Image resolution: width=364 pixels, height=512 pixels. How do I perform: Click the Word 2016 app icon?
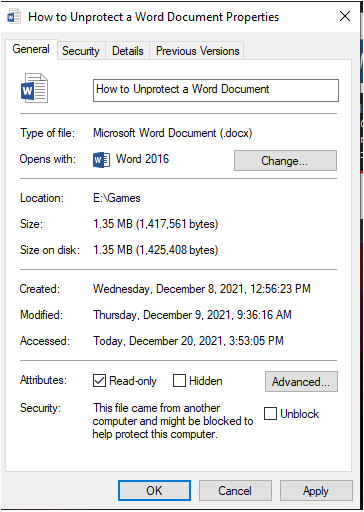tap(101, 160)
